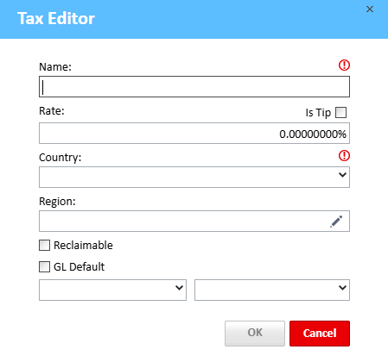
Task: Click the red Cancel button
Action: coord(320,333)
